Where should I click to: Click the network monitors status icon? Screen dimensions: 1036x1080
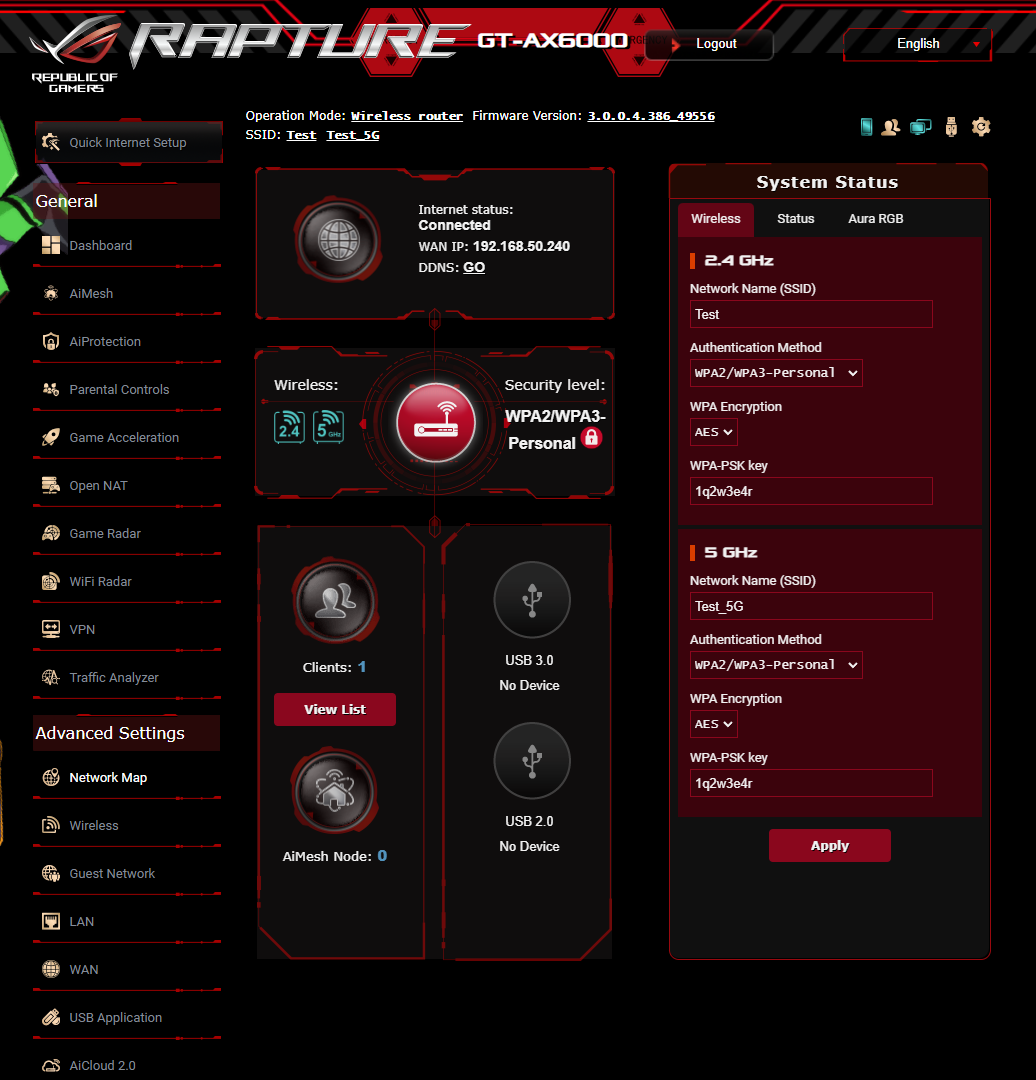tap(920, 127)
